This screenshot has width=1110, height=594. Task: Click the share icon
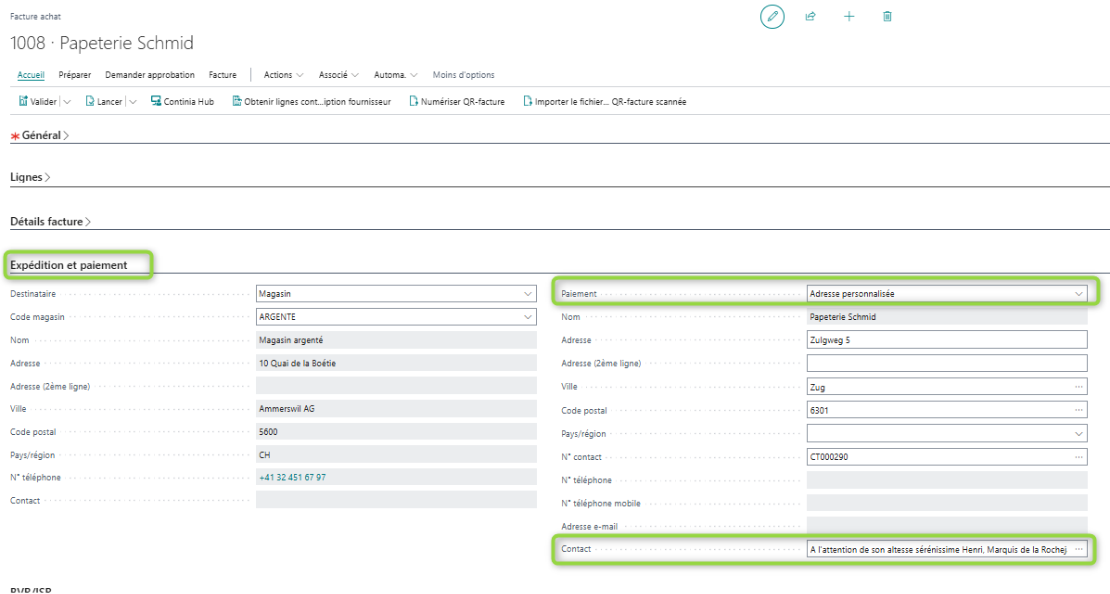coord(811,16)
